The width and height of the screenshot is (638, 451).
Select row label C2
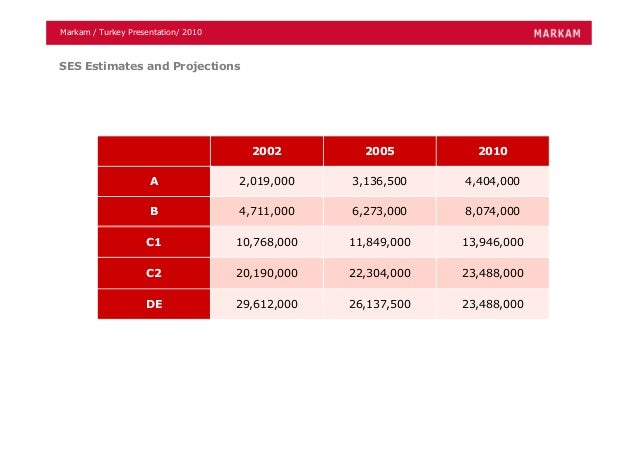point(154,273)
